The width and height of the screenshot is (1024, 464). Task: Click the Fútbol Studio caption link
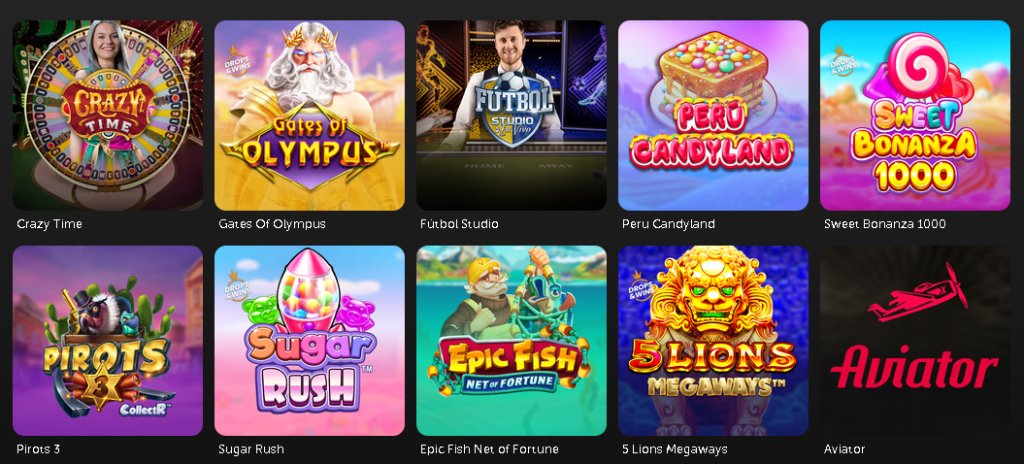(459, 224)
